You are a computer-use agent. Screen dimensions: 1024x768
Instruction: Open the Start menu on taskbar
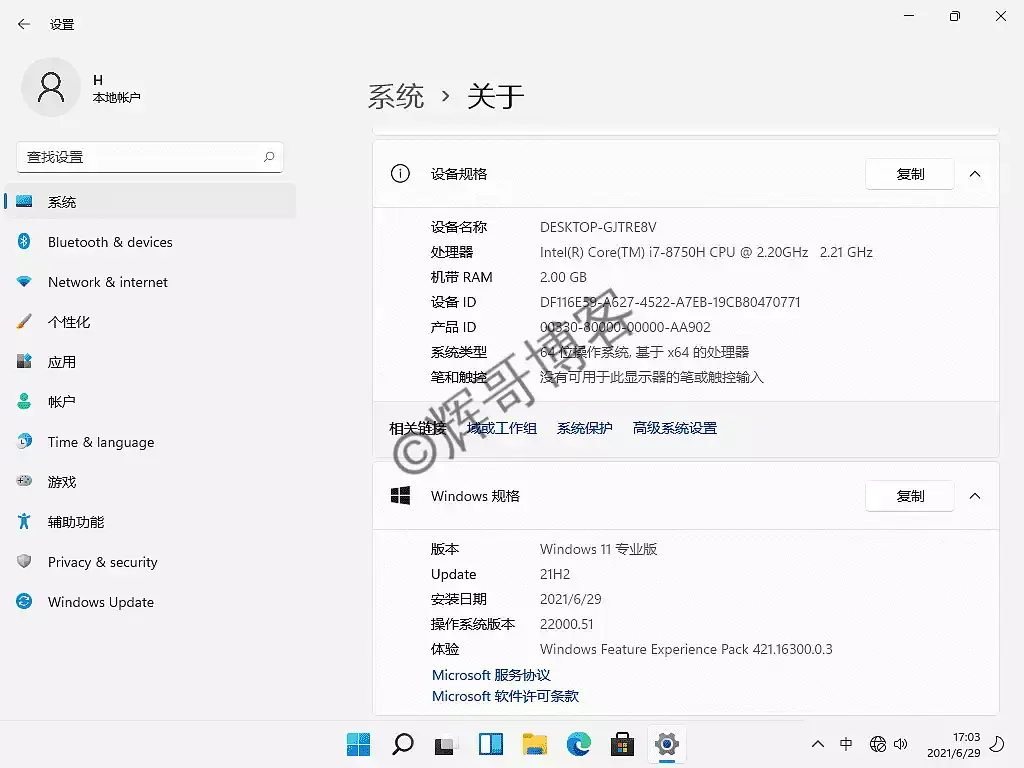coord(359,744)
